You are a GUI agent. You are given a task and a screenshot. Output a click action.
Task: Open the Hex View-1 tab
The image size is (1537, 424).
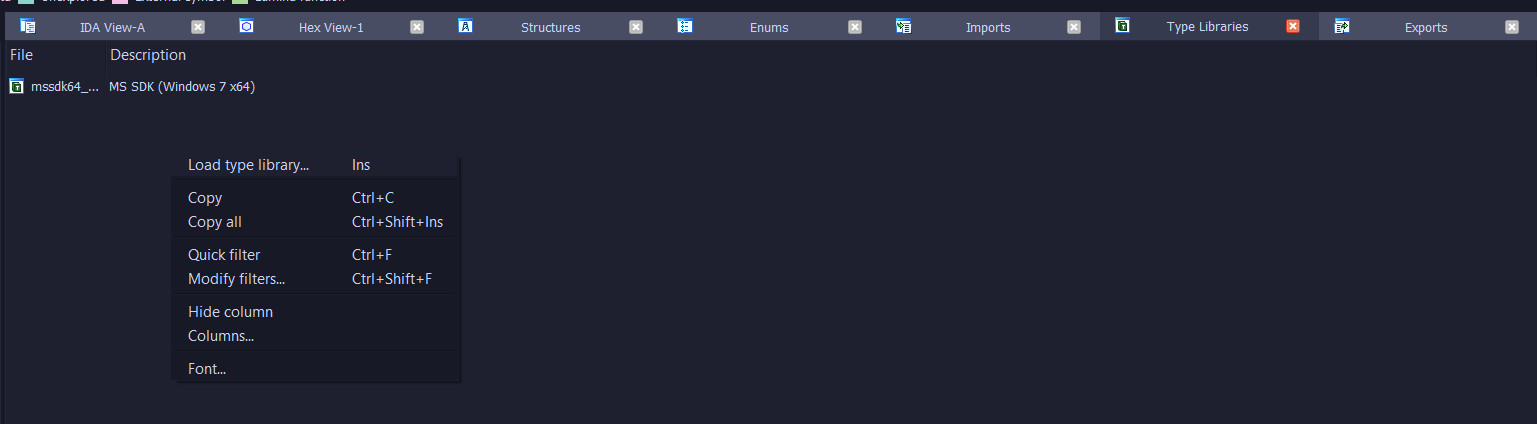(x=331, y=27)
